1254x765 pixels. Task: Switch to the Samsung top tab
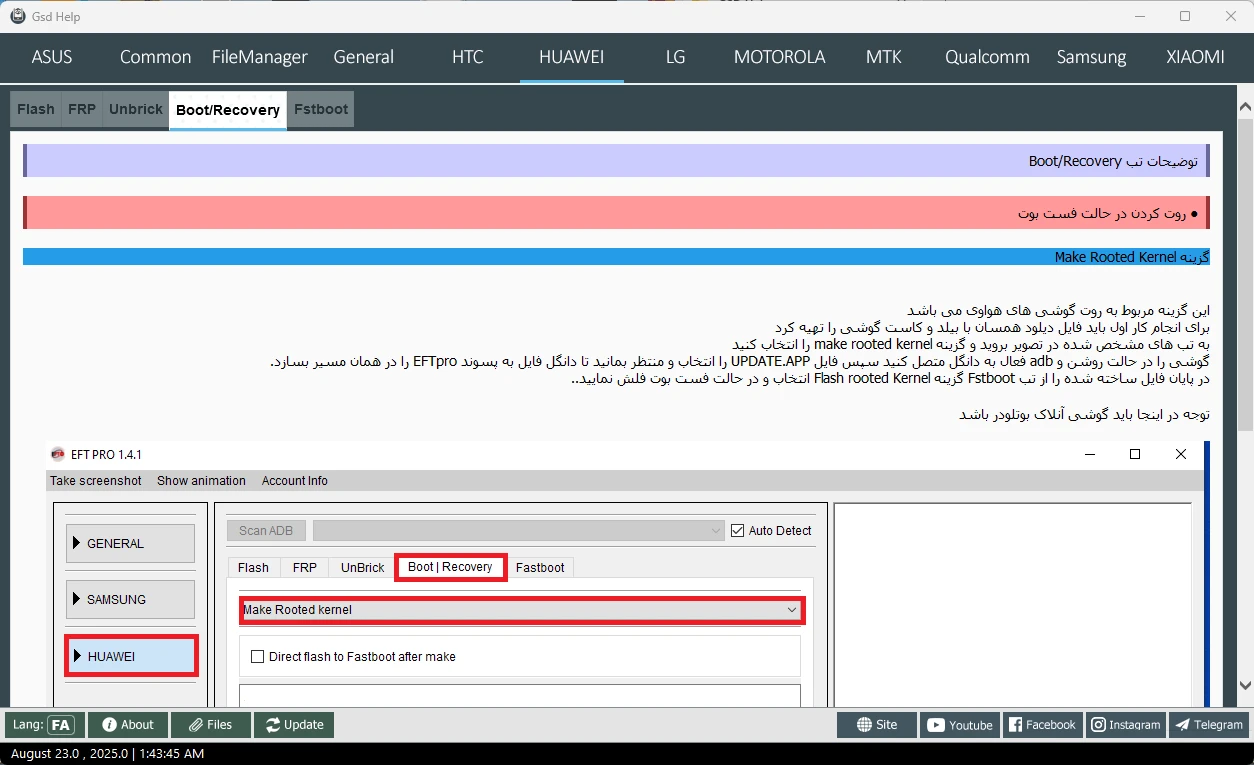click(1091, 57)
